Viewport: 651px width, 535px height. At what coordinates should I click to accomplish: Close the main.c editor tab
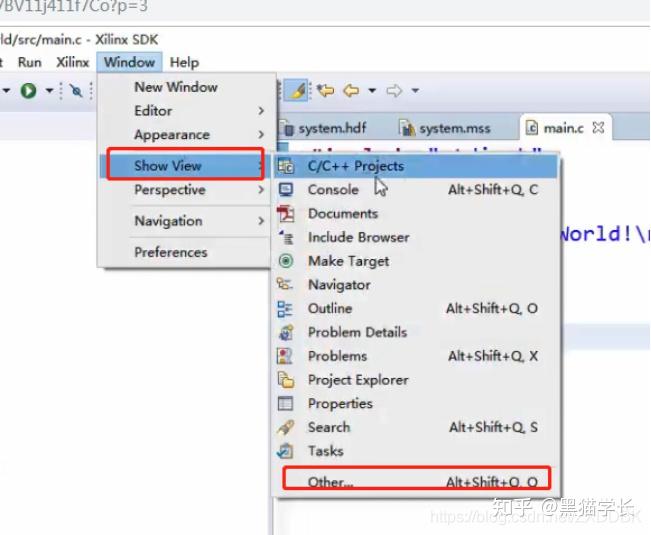coord(598,128)
